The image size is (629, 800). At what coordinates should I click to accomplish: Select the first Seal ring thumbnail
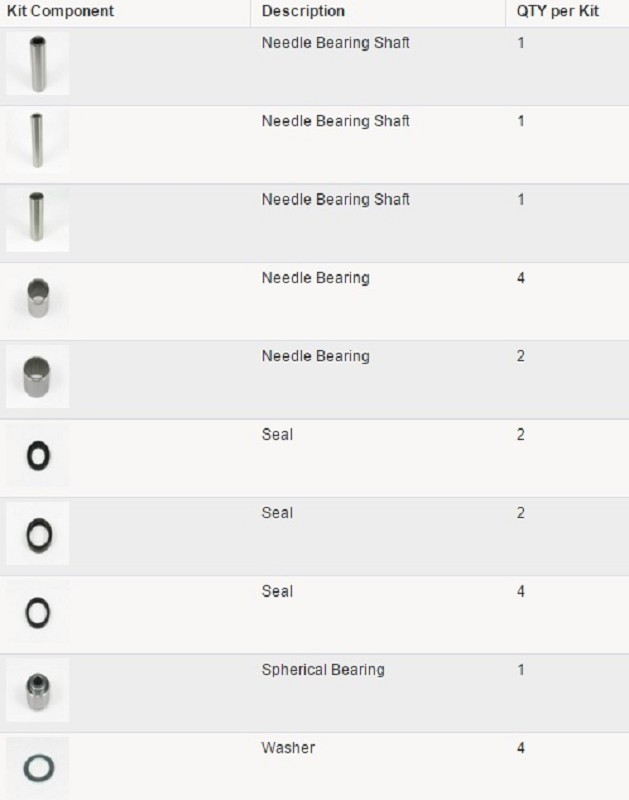pyautogui.click(x=37, y=455)
